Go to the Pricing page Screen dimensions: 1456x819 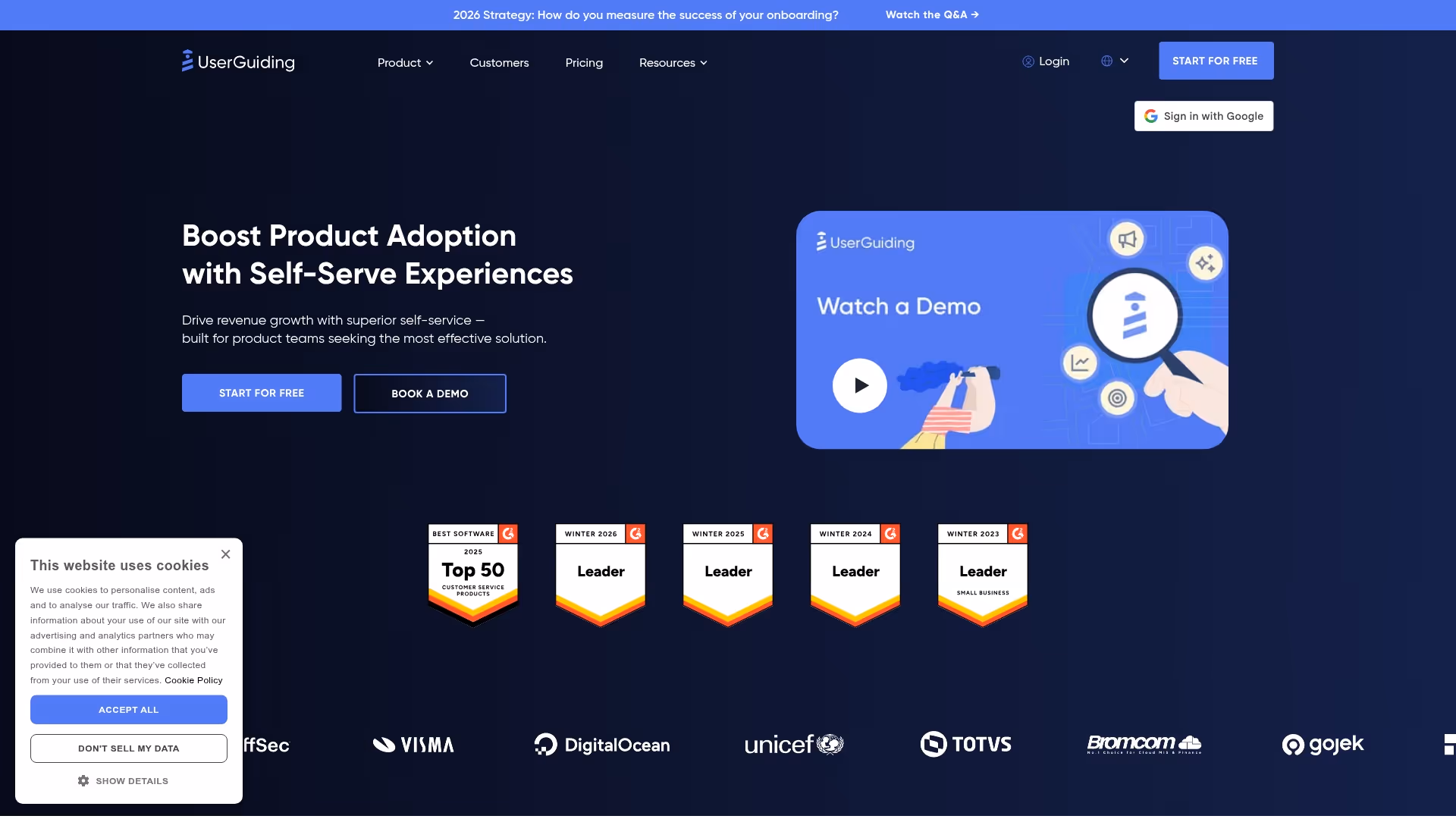click(584, 62)
